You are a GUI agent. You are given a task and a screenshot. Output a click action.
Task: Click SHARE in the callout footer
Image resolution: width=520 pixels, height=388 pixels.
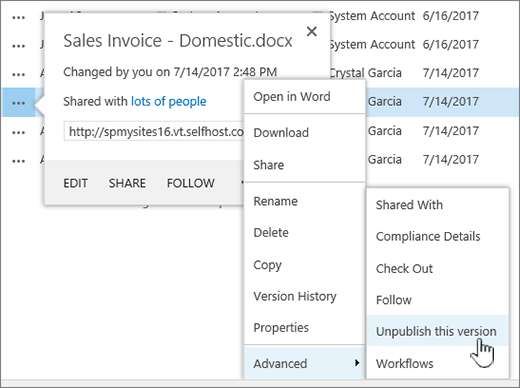[x=127, y=183]
